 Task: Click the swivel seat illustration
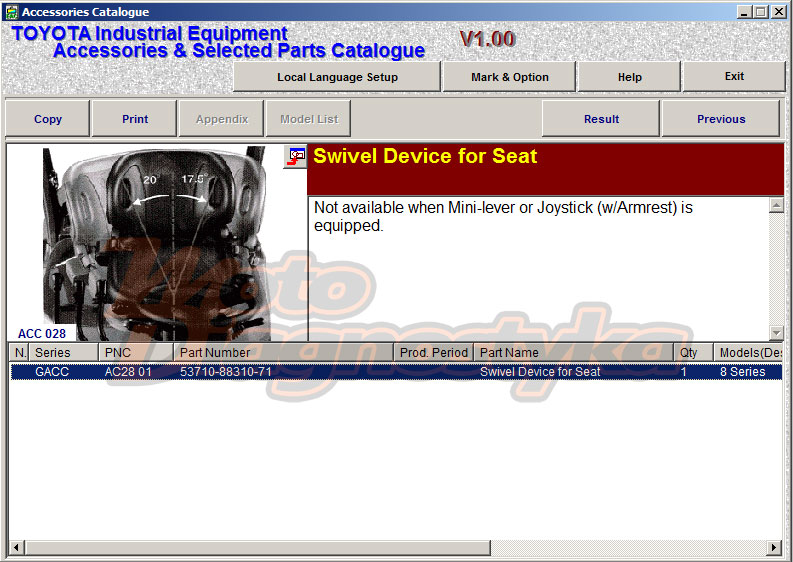coord(157,243)
